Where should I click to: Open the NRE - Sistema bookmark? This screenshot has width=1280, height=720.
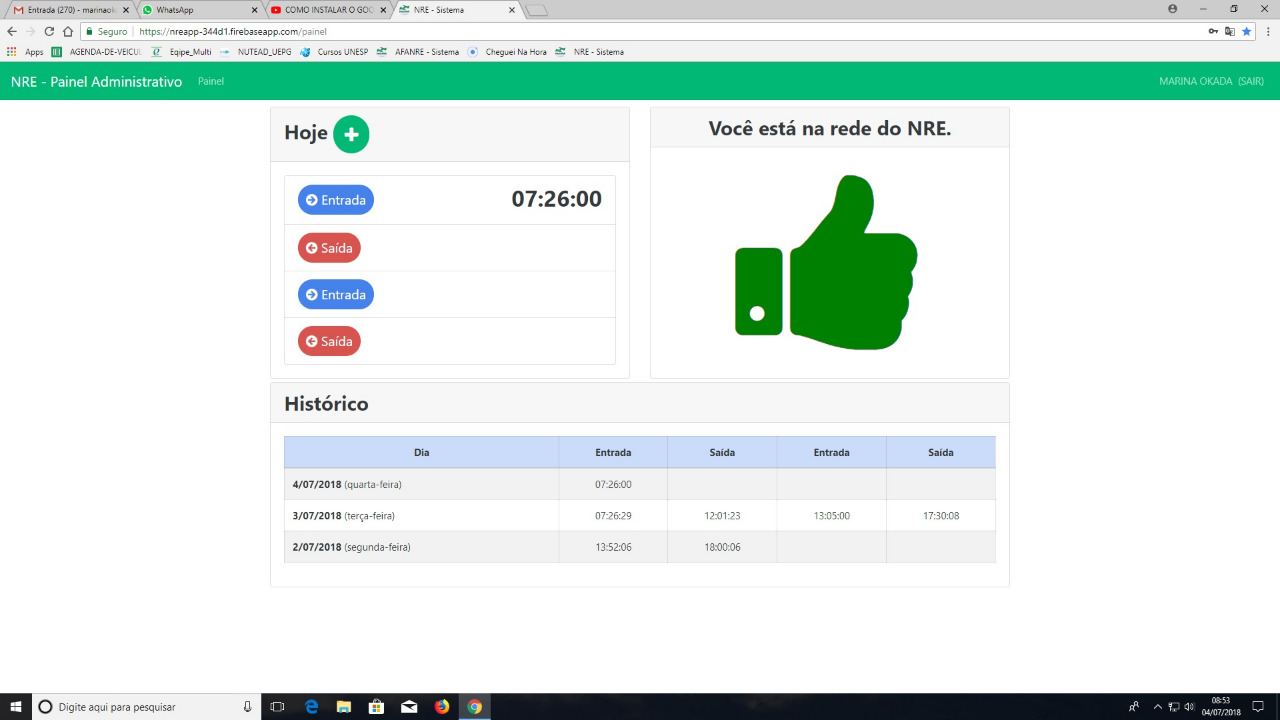point(590,52)
